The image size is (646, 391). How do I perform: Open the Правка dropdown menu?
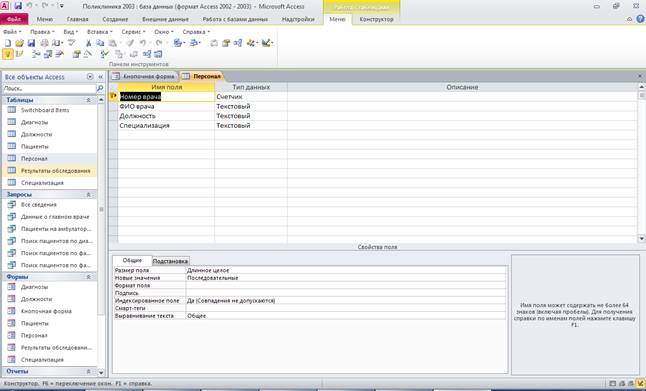[42, 32]
